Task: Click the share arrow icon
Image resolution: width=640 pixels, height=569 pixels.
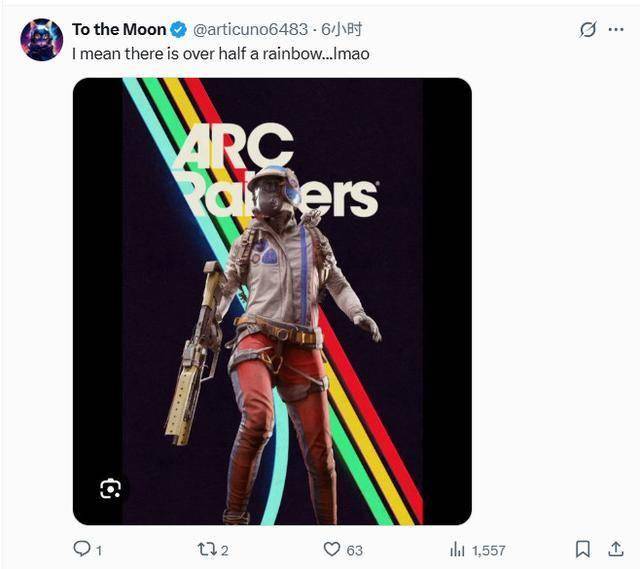Action: (x=616, y=549)
